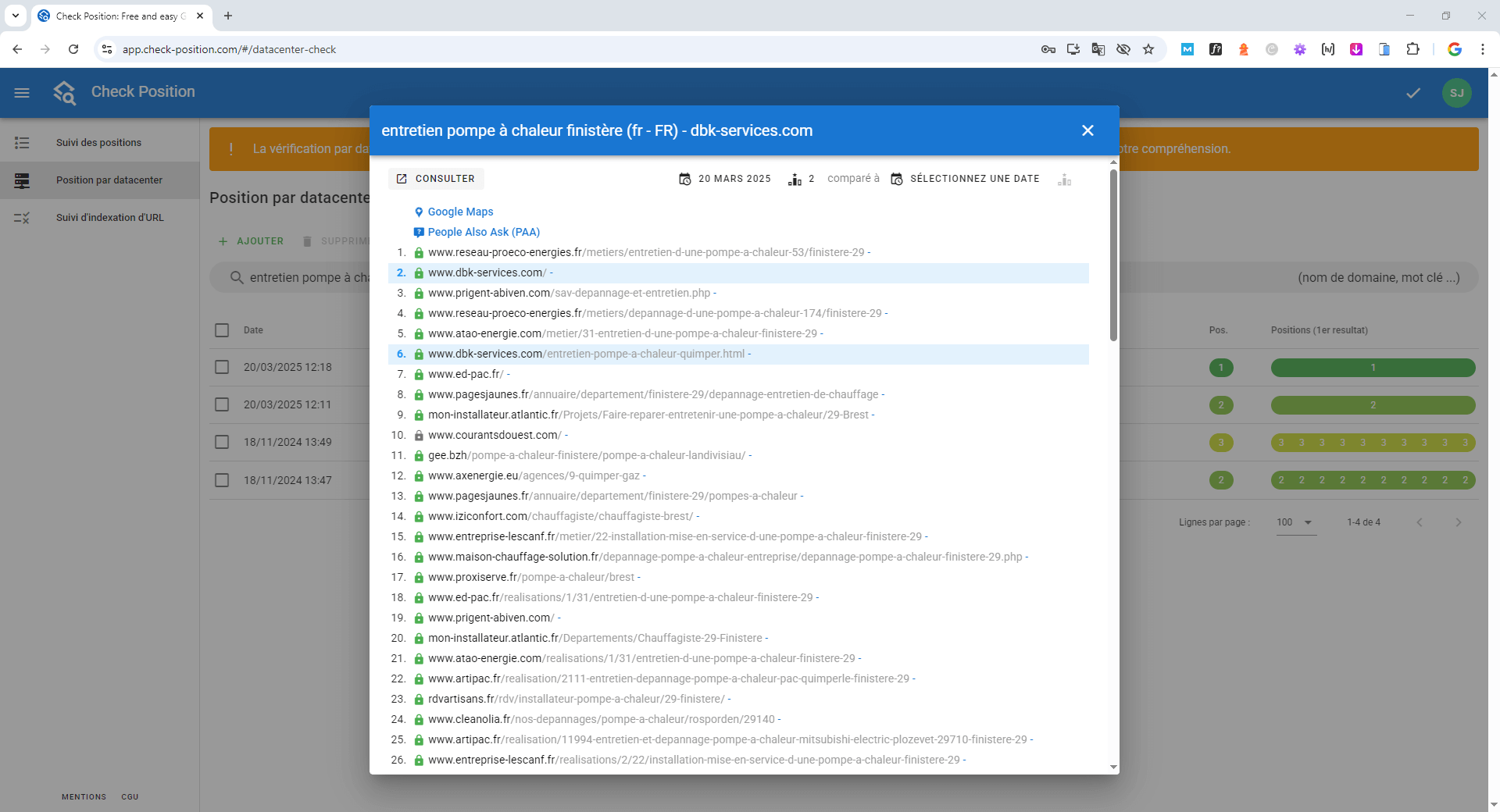The width and height of the screenshot is (1500, 812).
Task: Open result 24 cleanolia.fr rosporden link
Action: pyautogui.click(x=602, y=719)
